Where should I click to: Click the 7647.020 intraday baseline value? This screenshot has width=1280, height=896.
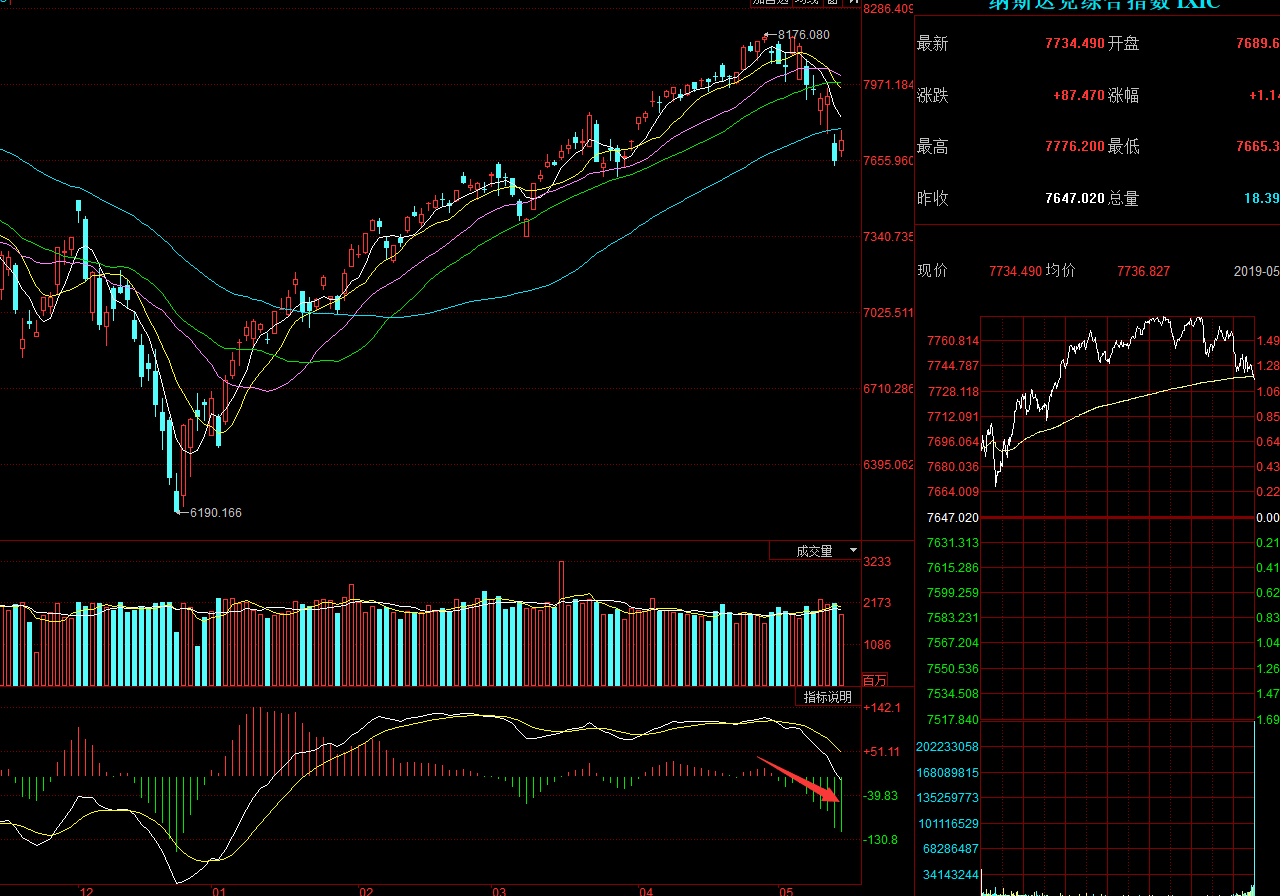pyautogui.click(x=953, y=518)
